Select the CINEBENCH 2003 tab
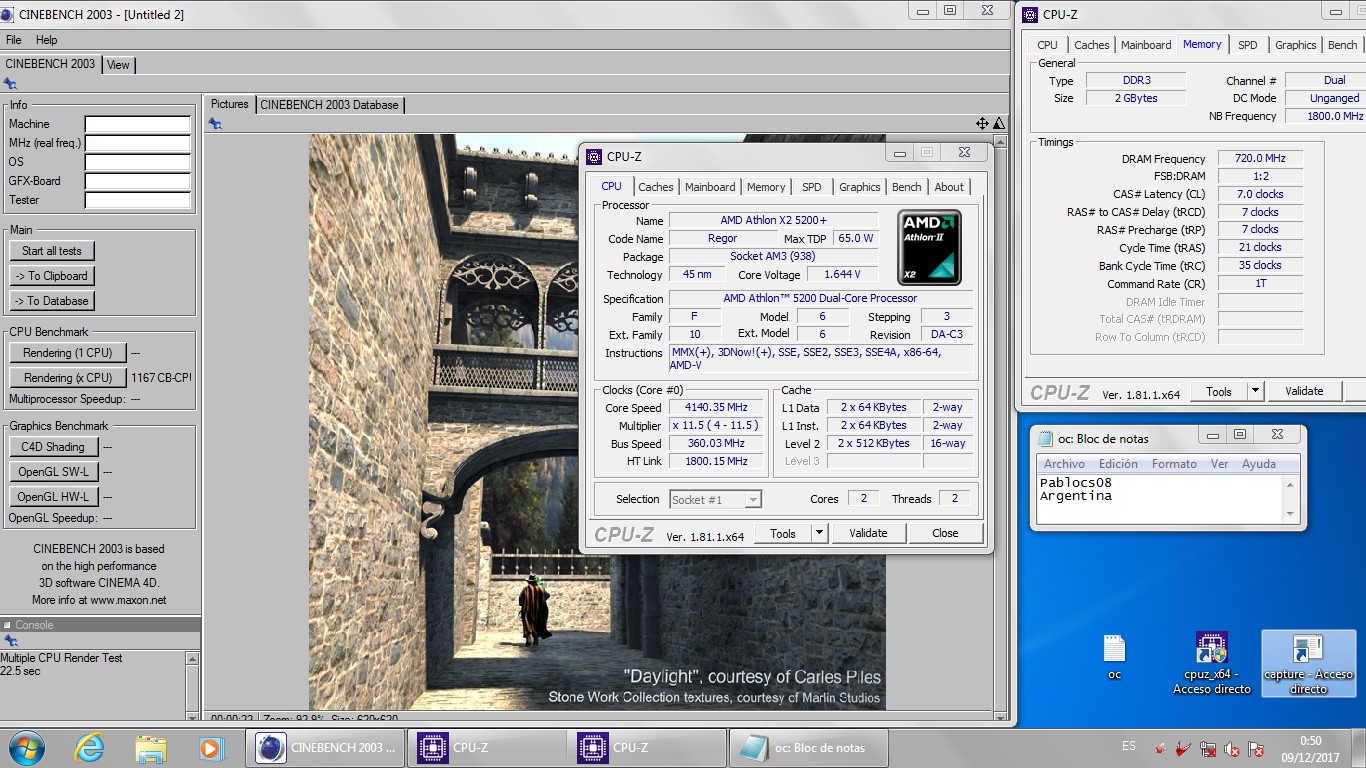 50,64
